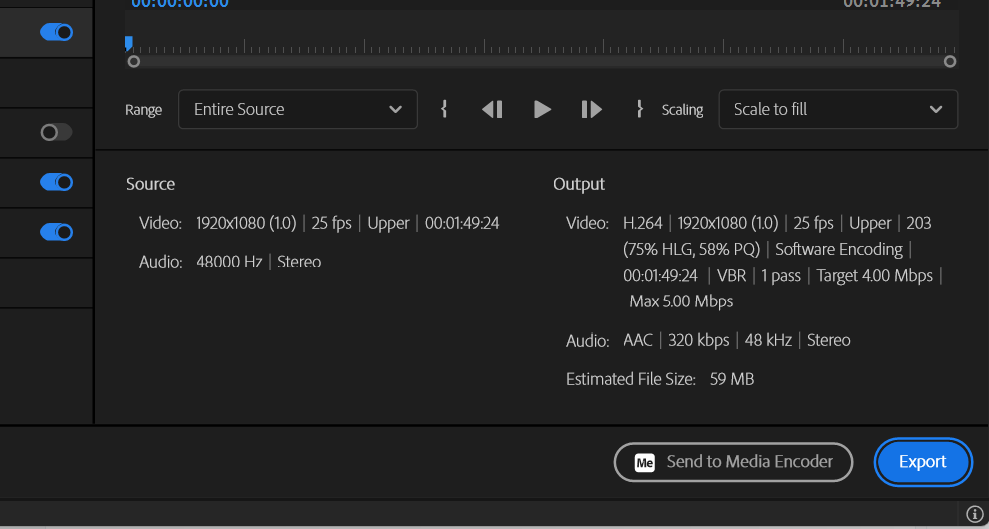Click the preview timeline ruler track
The image size is (989, 529).
click(540, 44)
